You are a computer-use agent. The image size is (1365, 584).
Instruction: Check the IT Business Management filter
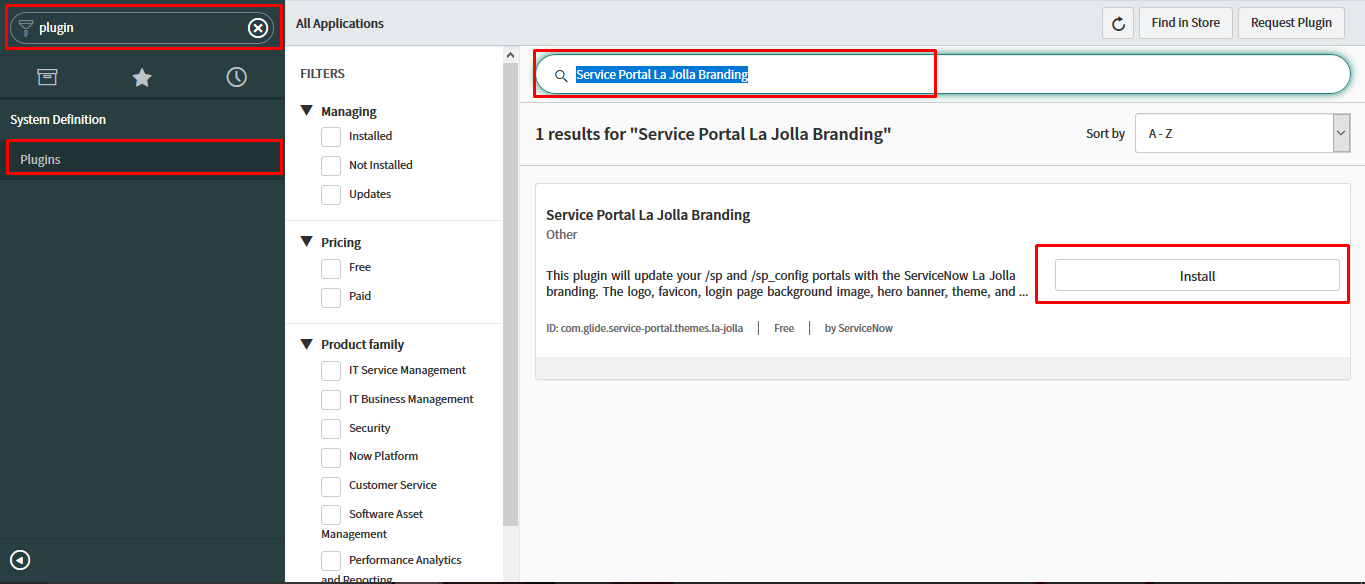coord(331,399)
